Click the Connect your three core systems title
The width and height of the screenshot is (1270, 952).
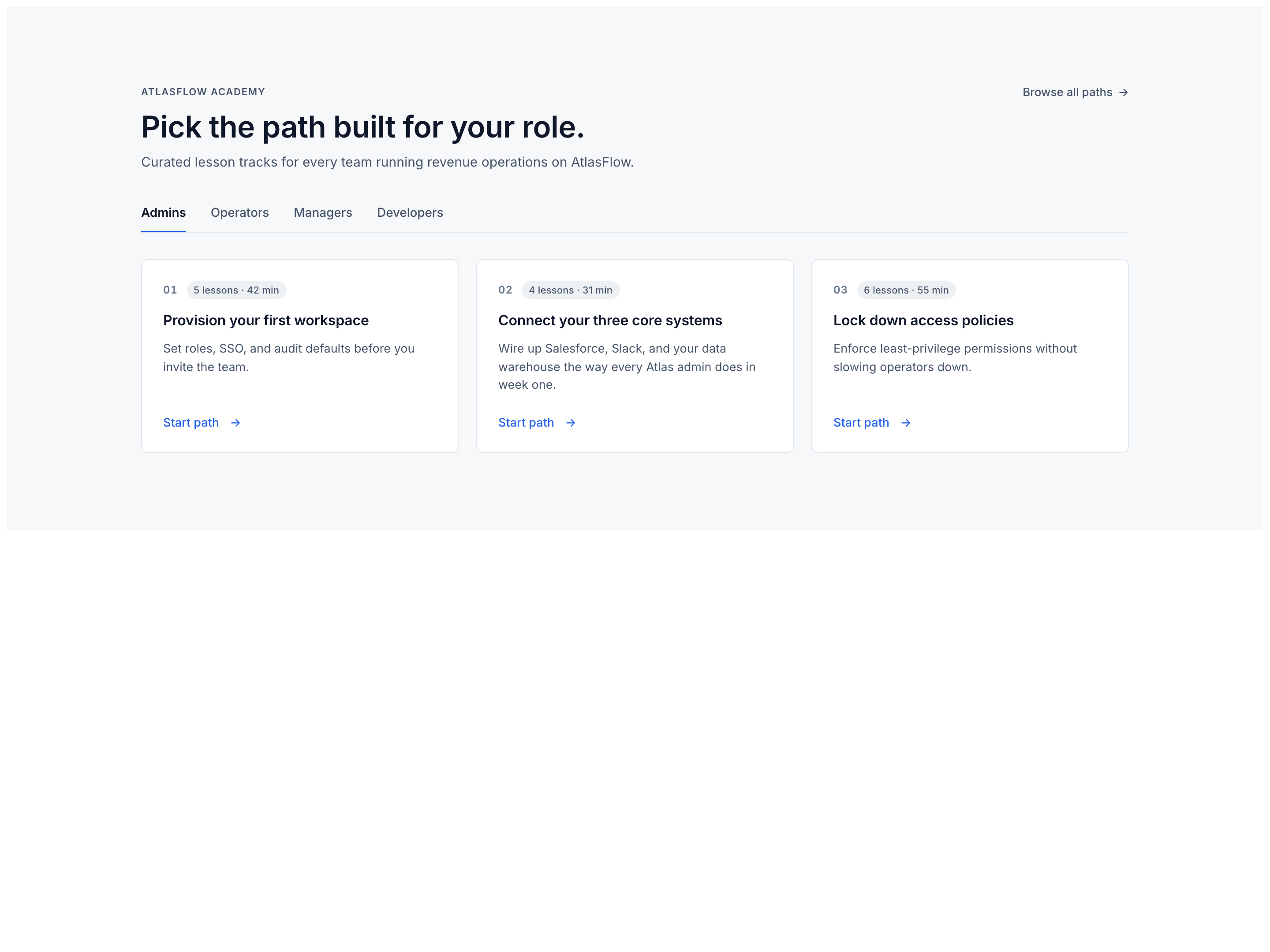coord(610,321)
